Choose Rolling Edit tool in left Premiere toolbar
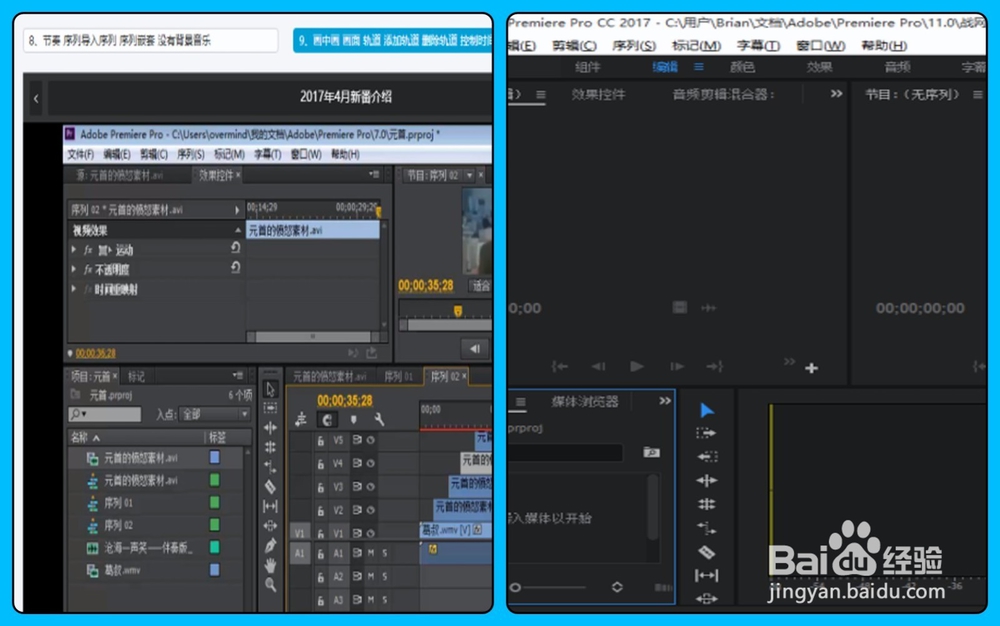This screenshot has width=1000, height=626. pos(270,447)
